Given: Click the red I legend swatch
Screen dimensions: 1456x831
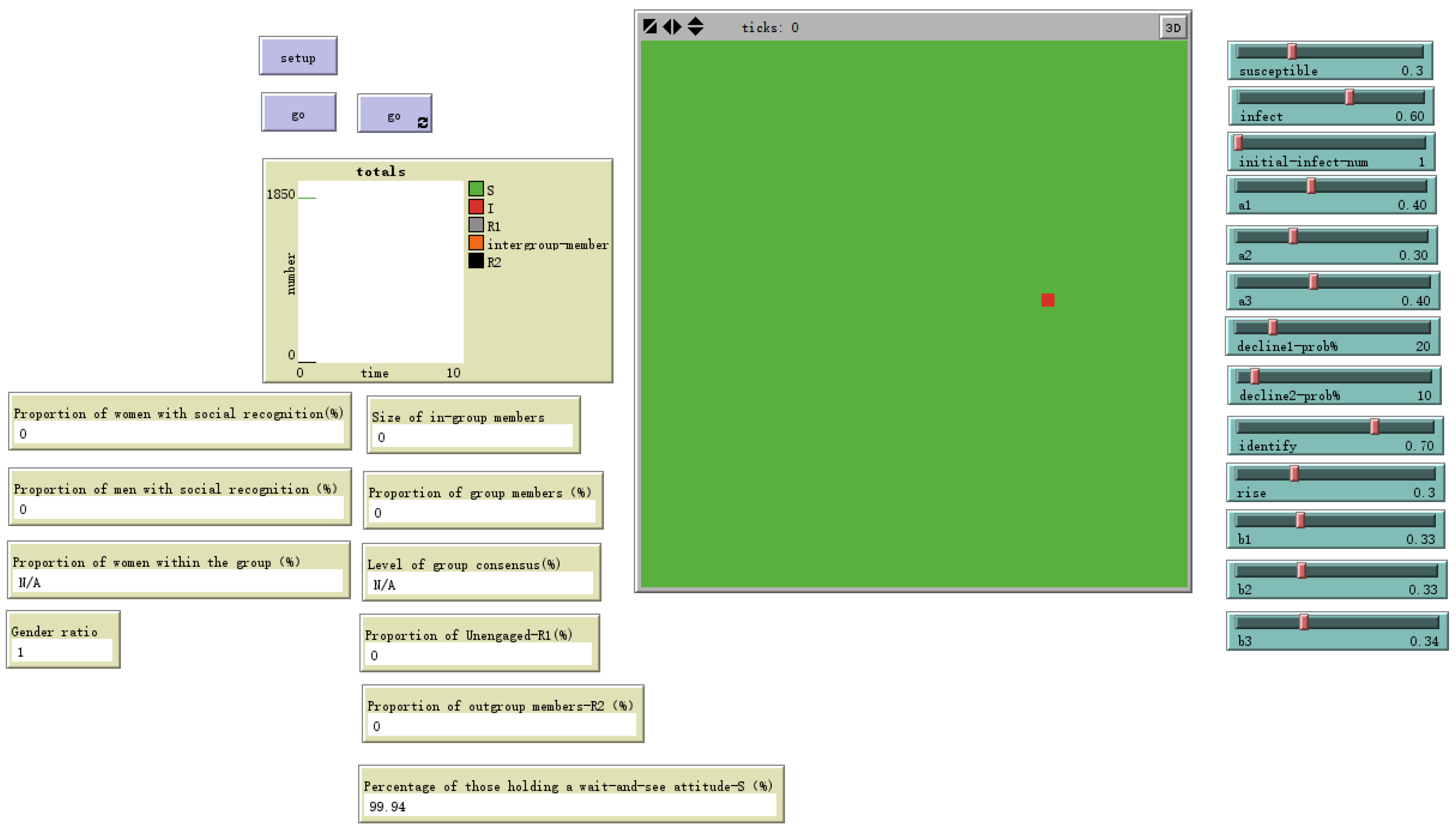Looking at the screenshot, I should coord(476,207).
